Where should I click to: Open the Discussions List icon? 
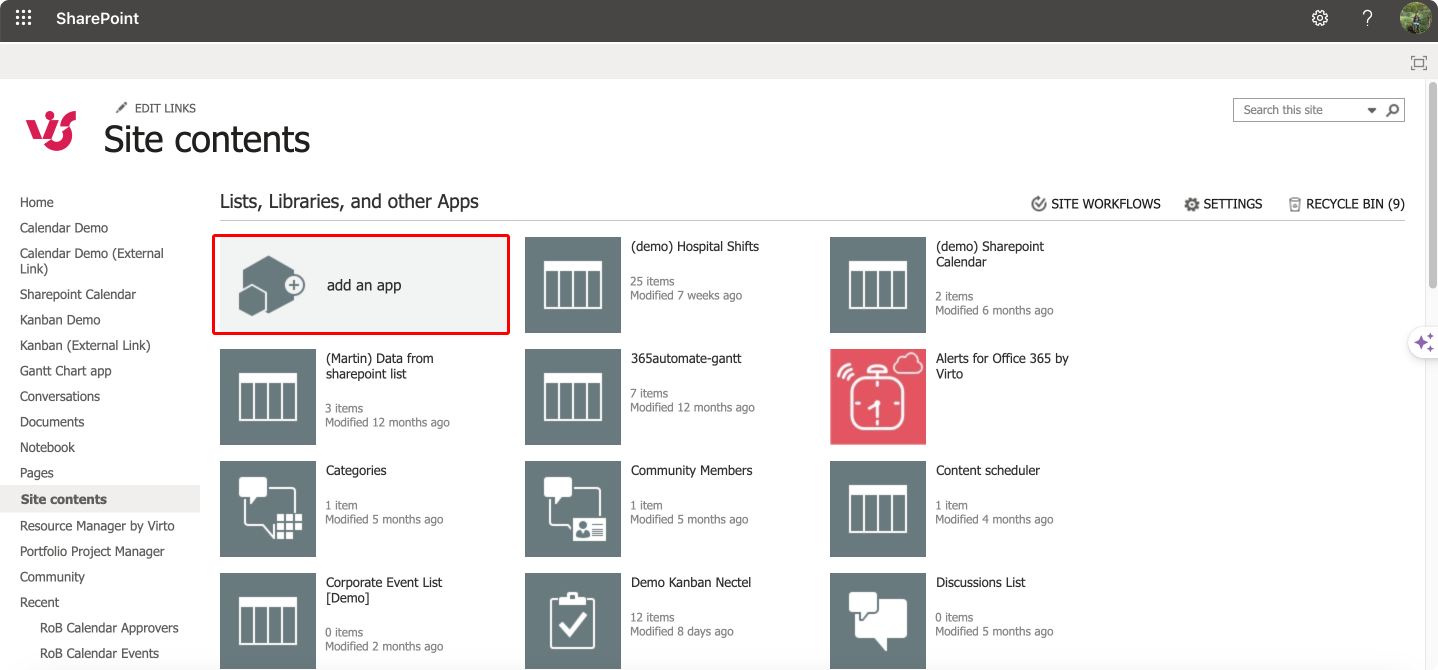click(x=878, y=621)
